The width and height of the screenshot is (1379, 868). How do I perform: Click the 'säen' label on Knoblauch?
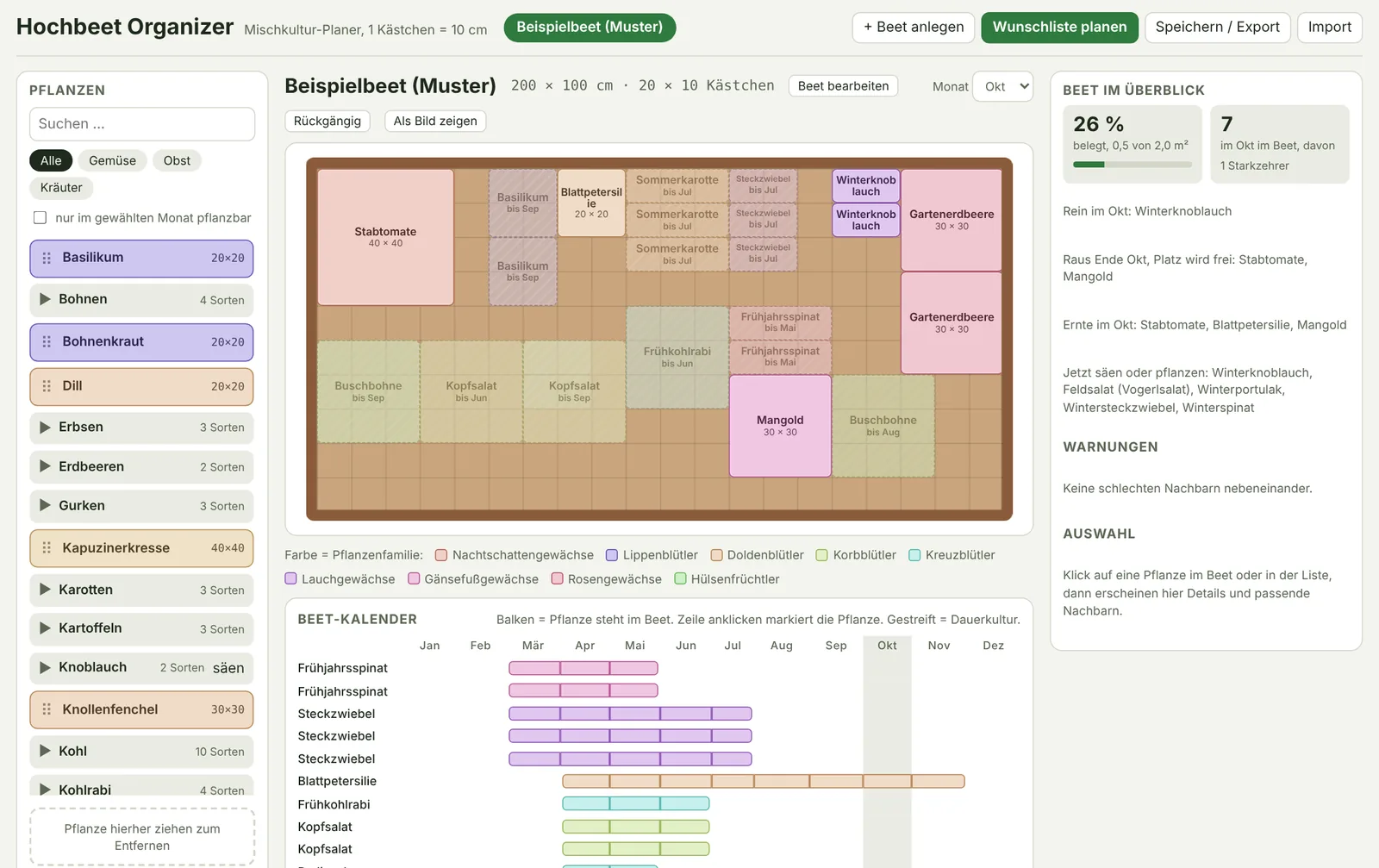[x=228, y=668]
